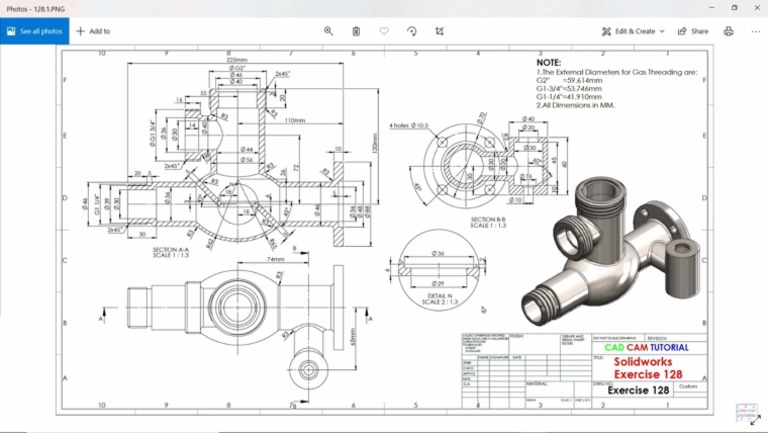Share the photo via Share button
The image size is (768, 433).
(x=693, y=31)
